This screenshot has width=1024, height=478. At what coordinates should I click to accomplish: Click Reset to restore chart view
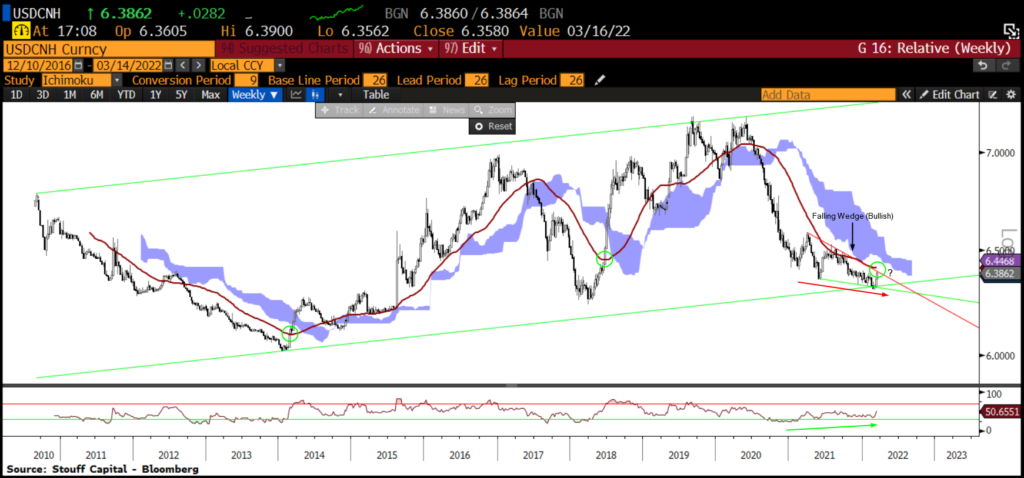tap(492, 126)
